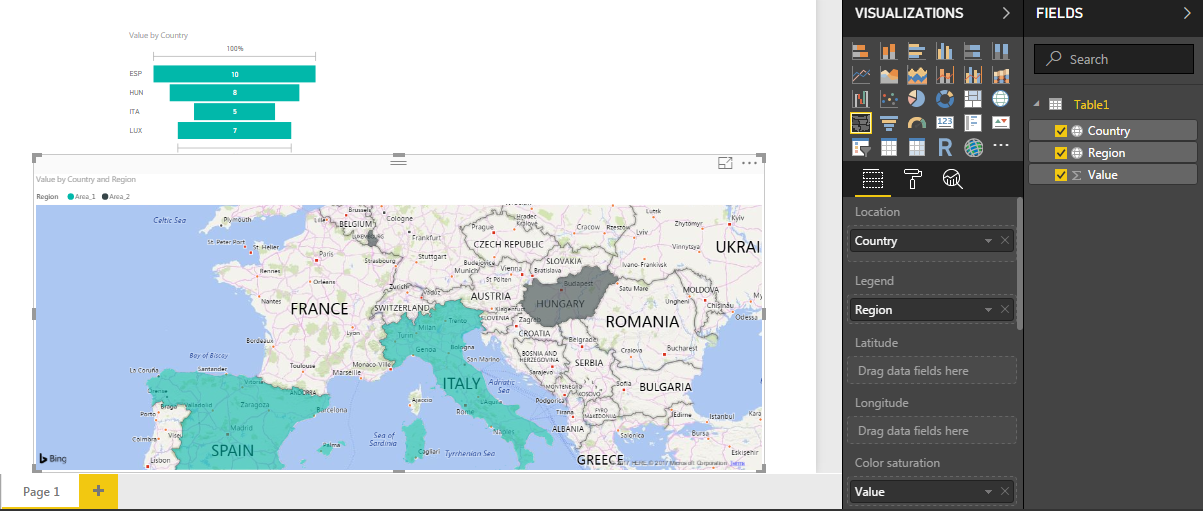Select the Waterfall chart visualization
The image size is (1203, 511).
(860, 99)
